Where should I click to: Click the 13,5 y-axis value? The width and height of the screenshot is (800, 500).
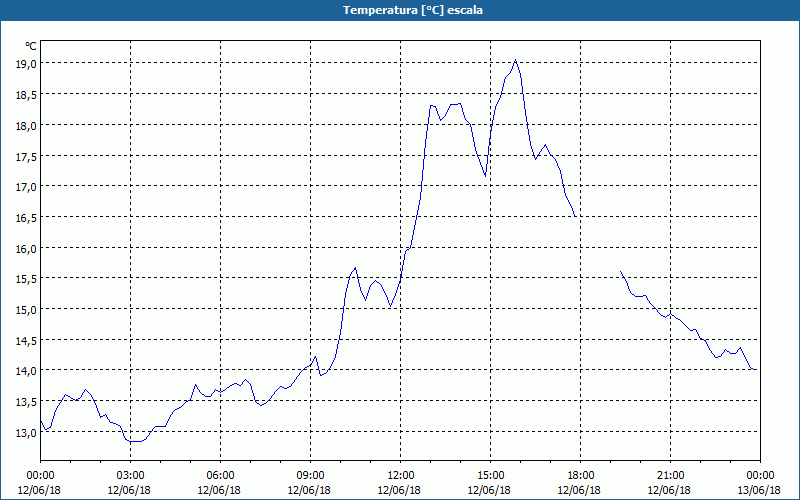[27, 402]
